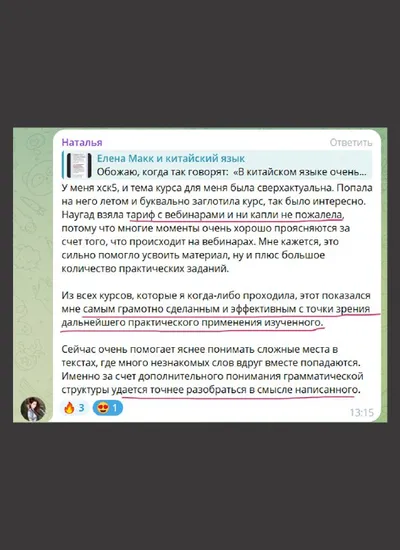Open quoted channel Елена Макк и китайский язык
The height and width of the screenshot is (550, 400).
click(x=171, y=159)
